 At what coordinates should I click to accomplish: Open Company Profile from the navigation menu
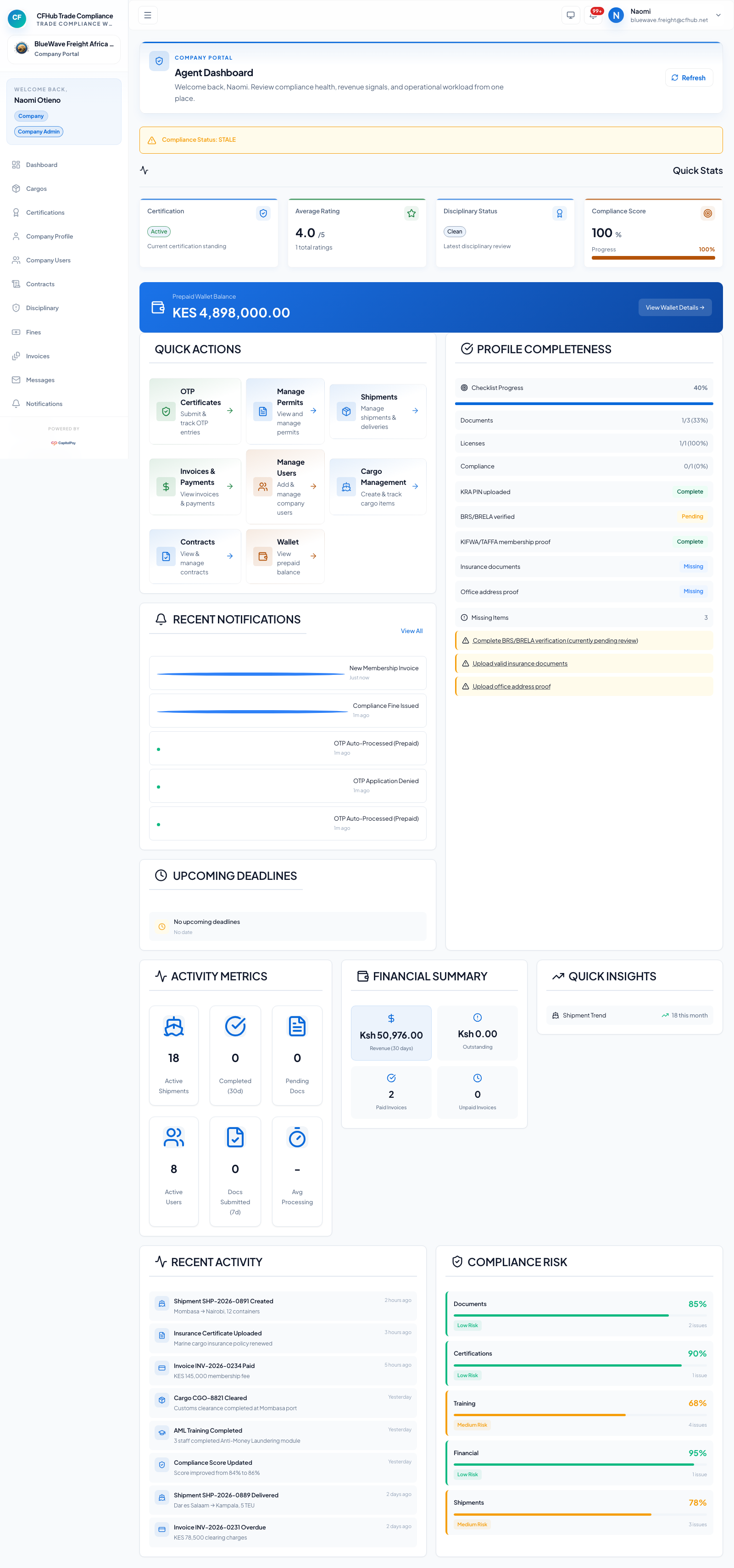pos(49,236)
